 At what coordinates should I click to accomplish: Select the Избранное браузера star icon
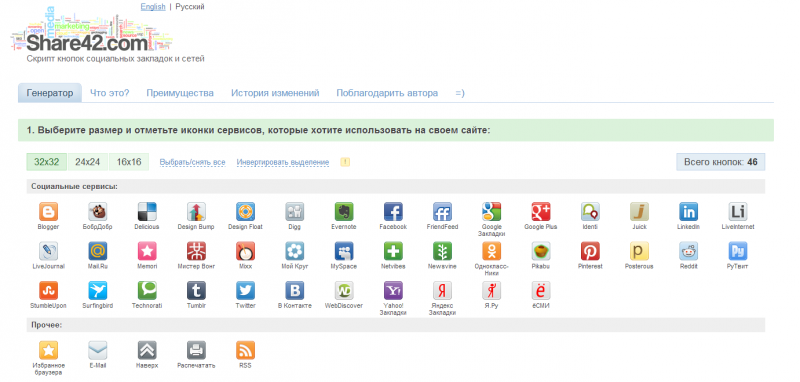pos(48,350)
